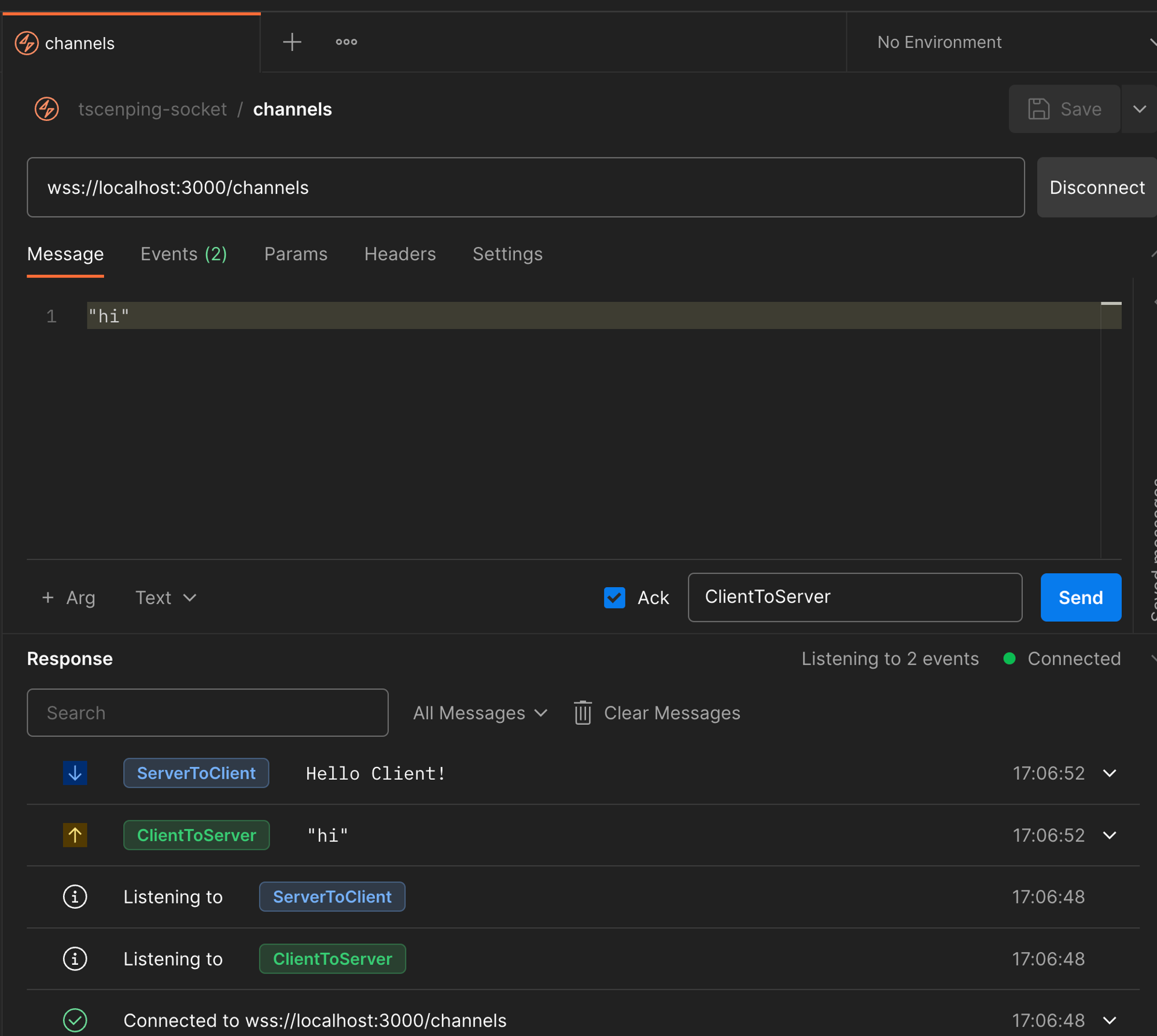Click the info icon on Listening to ServerToClient row

75,897
